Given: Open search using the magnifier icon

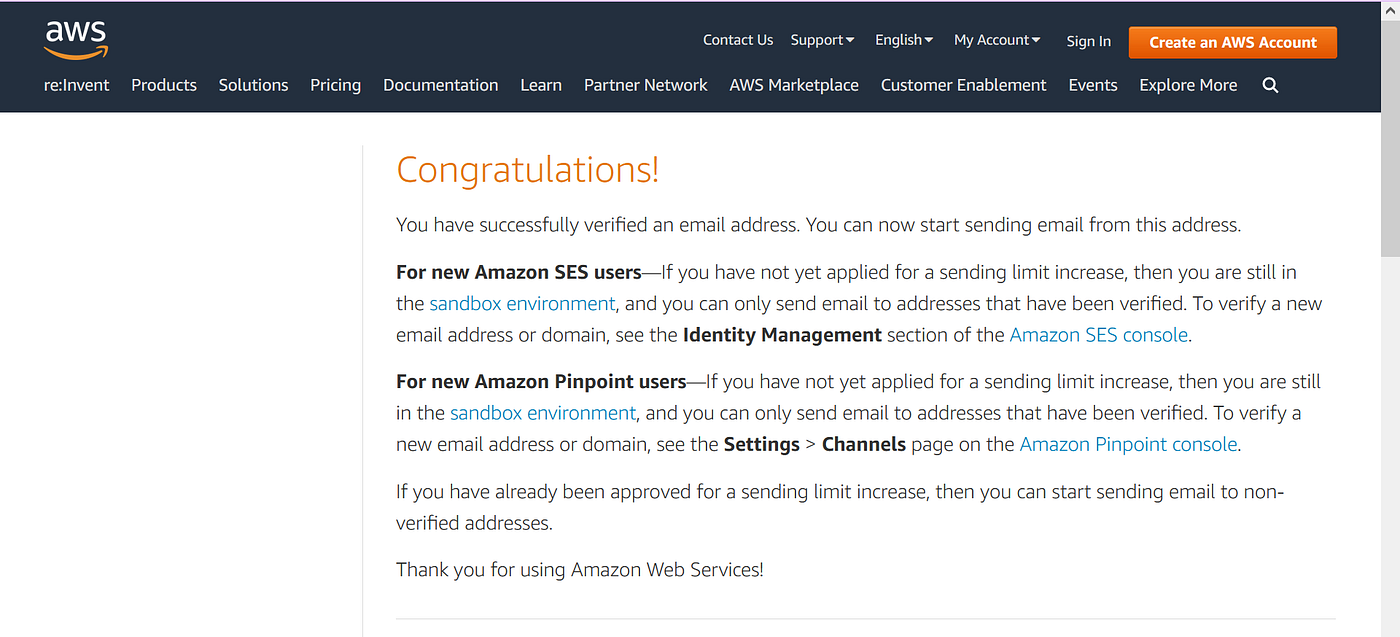Looking at the screenshot, I should tap(1270, 85).
